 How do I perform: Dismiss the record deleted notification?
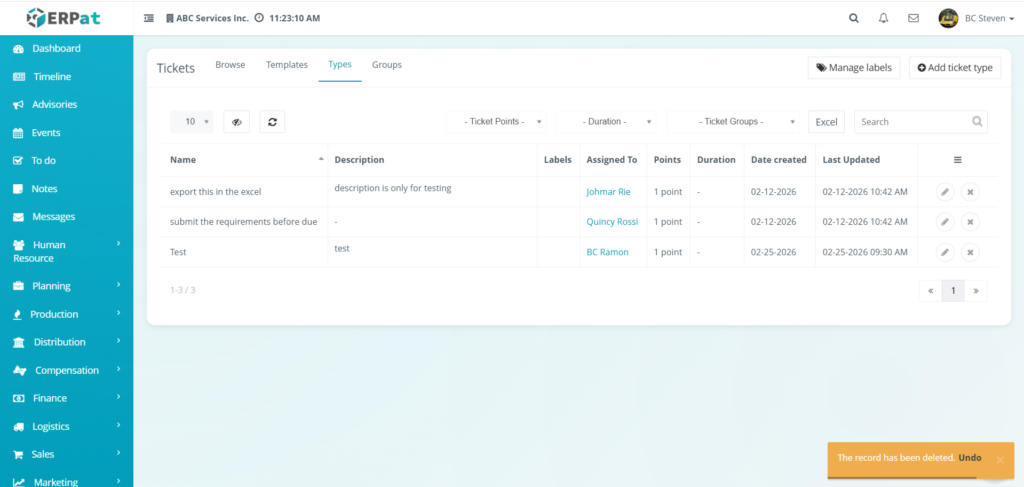pos(999,460)
